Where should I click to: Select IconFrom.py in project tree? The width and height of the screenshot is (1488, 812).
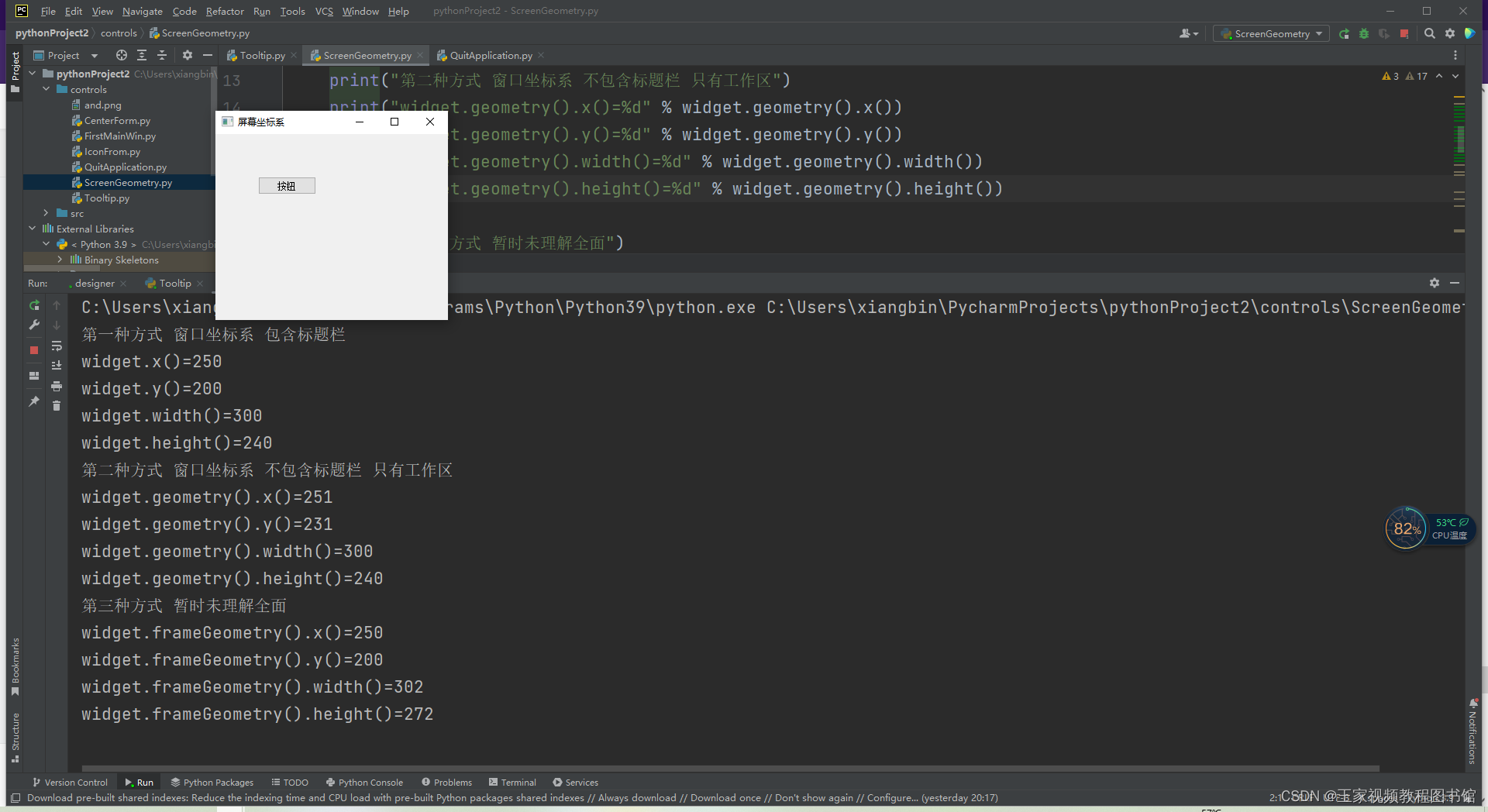pos(112,151)
